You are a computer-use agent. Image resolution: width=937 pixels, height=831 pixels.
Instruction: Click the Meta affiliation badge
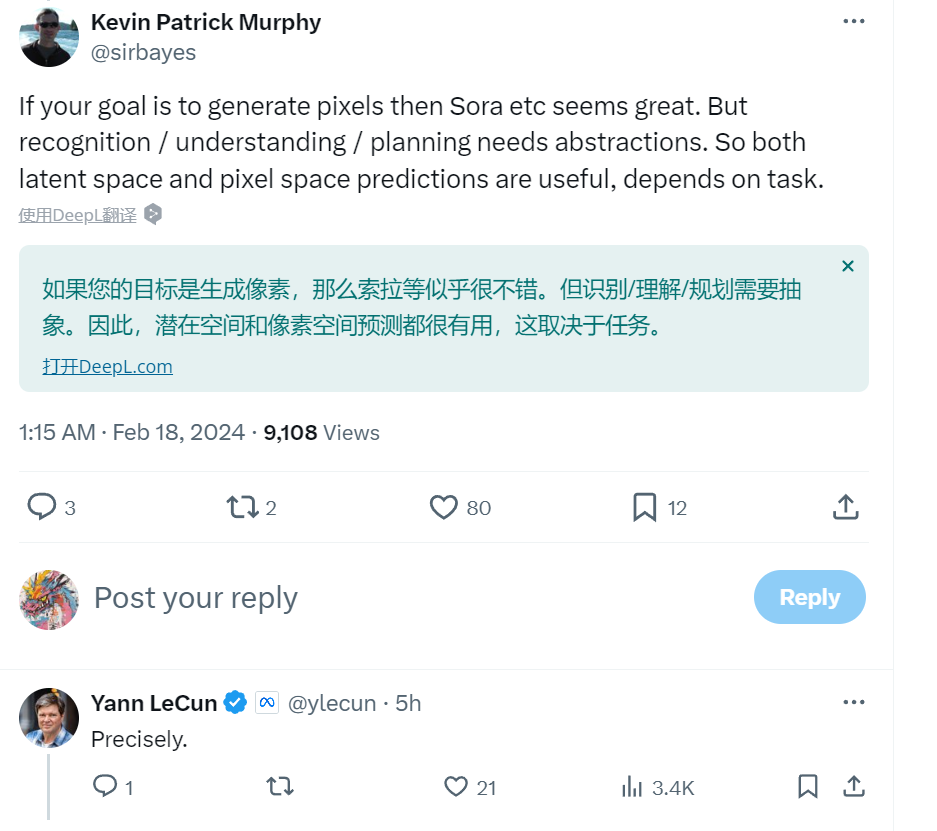[266, 703]
